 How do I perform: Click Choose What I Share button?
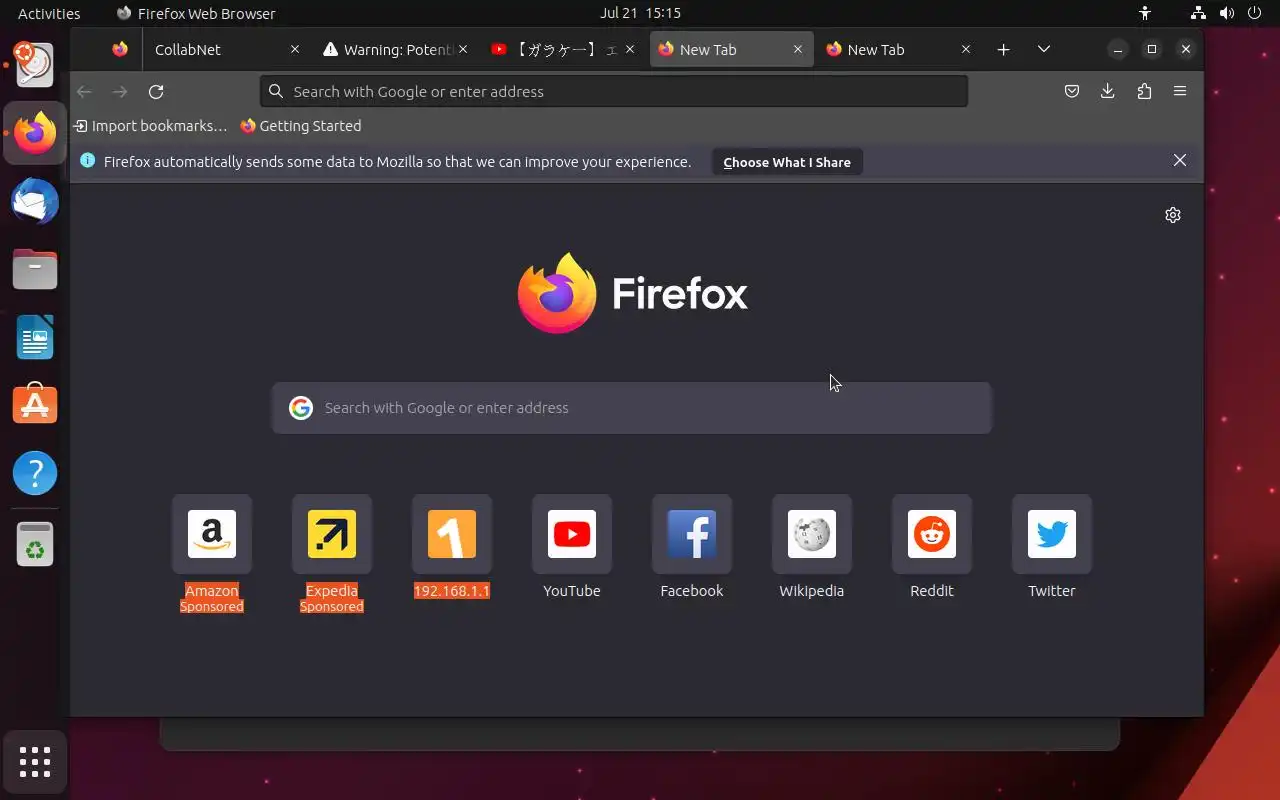click(787, 162)
